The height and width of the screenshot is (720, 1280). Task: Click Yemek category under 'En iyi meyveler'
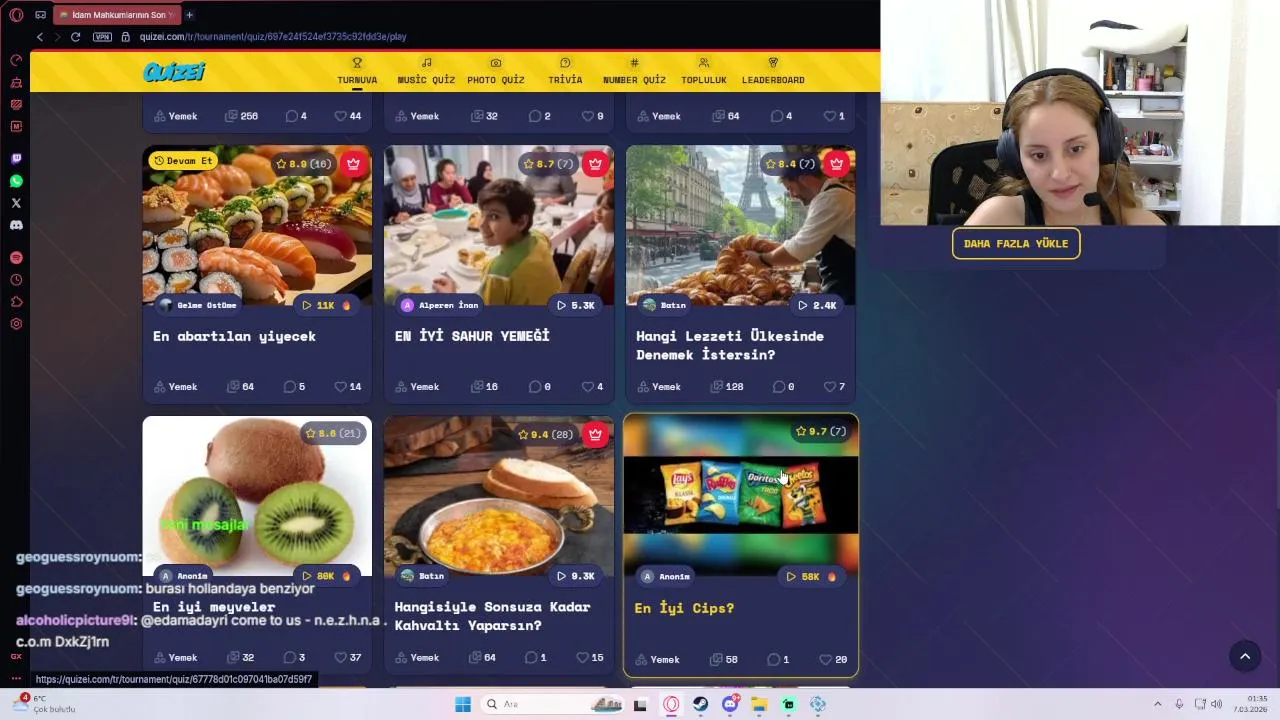coord(175,657)
